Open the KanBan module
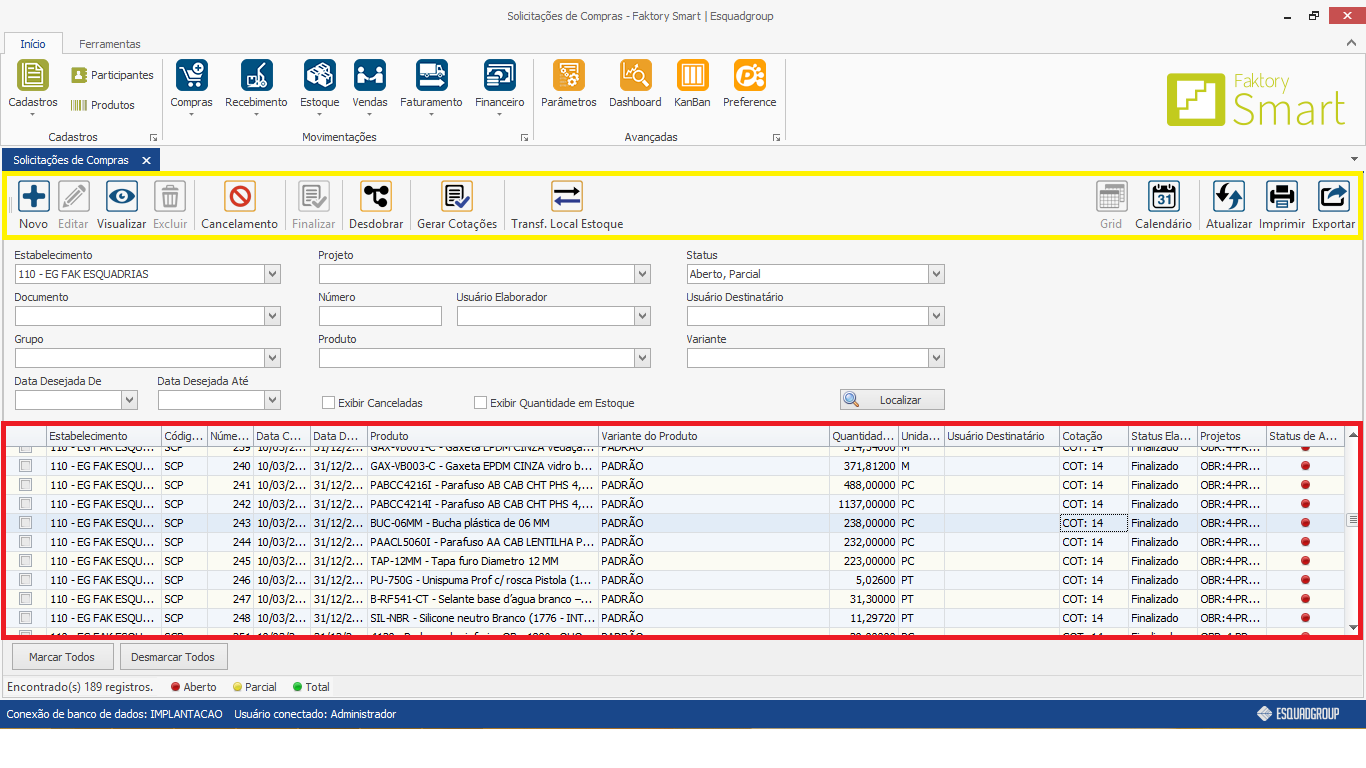Image resolution: width=1366 pixels, height=768 pixels. (692, 76)
